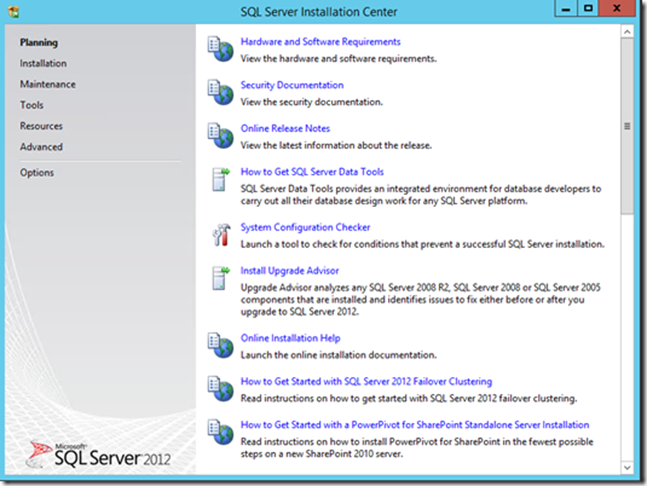The width and height of the screenshot is (647, 486).
Task: Open the Security Documentation link
Action: click(x=292, y=85)
